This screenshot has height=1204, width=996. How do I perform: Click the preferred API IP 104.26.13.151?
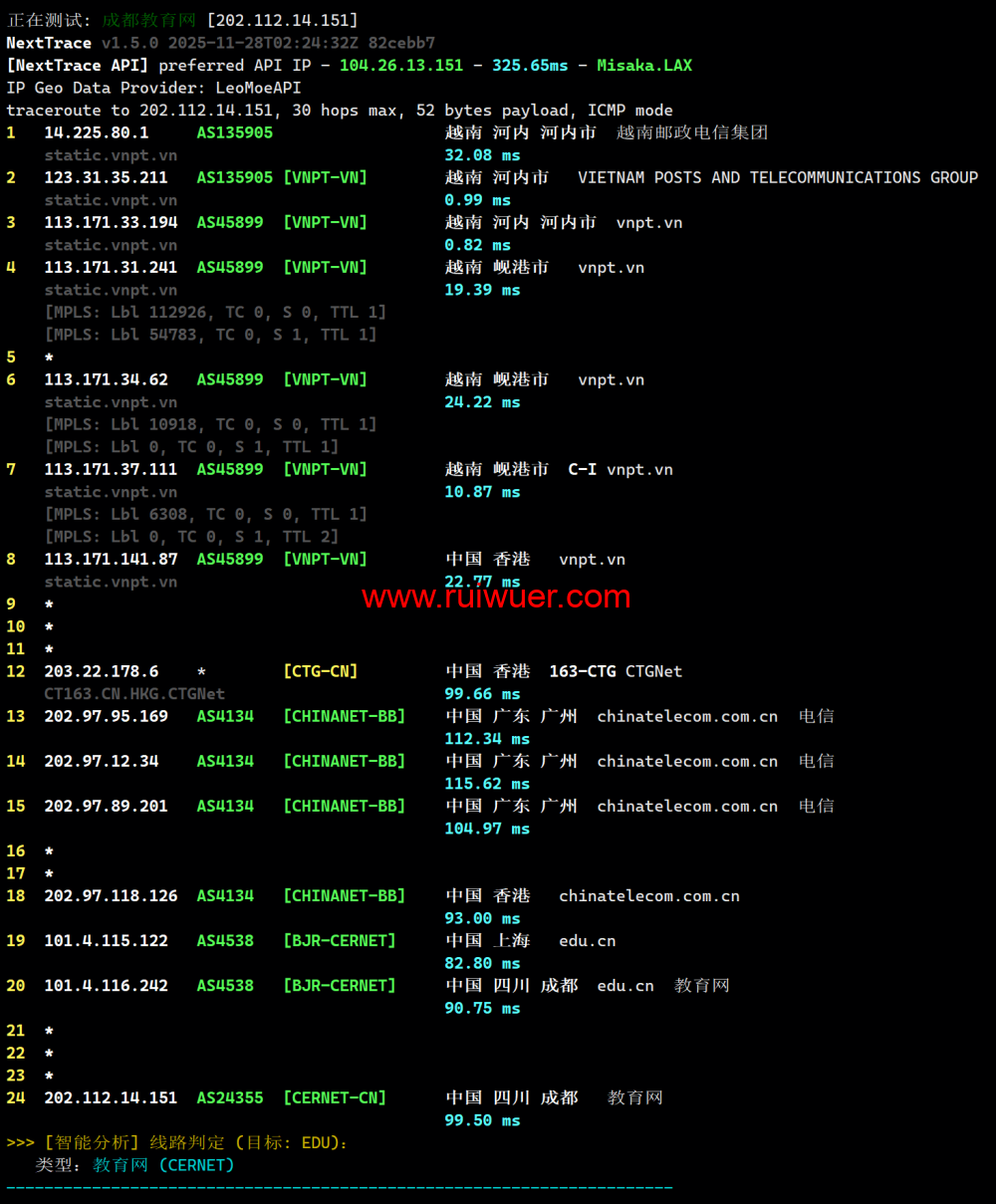pos(400,66)
